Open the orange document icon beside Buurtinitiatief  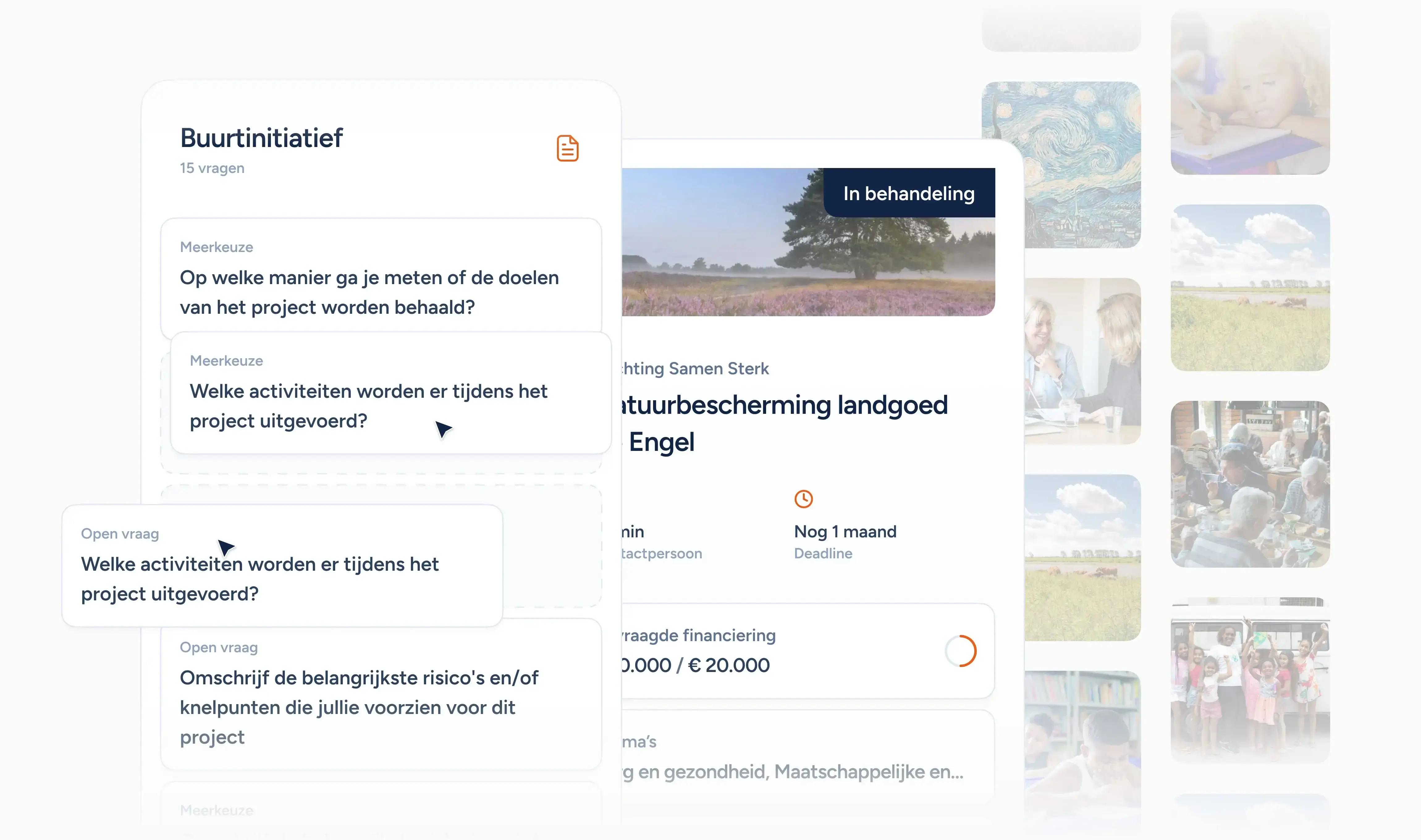pyautogui.click(x=567, y=148)
